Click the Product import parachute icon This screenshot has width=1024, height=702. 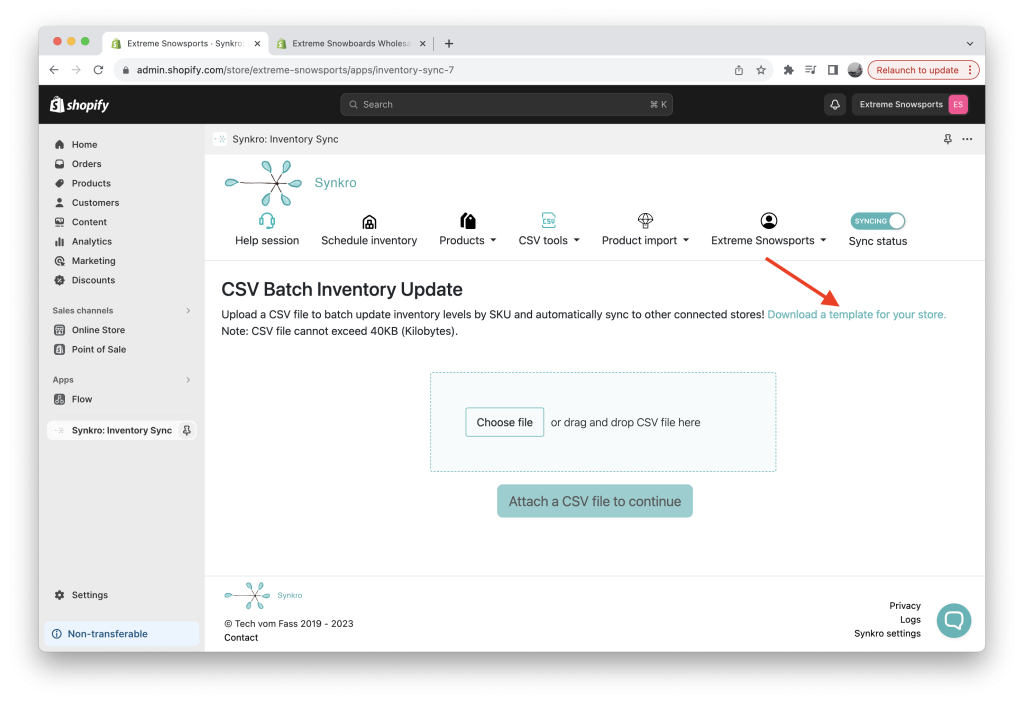[x=645, y=221]
